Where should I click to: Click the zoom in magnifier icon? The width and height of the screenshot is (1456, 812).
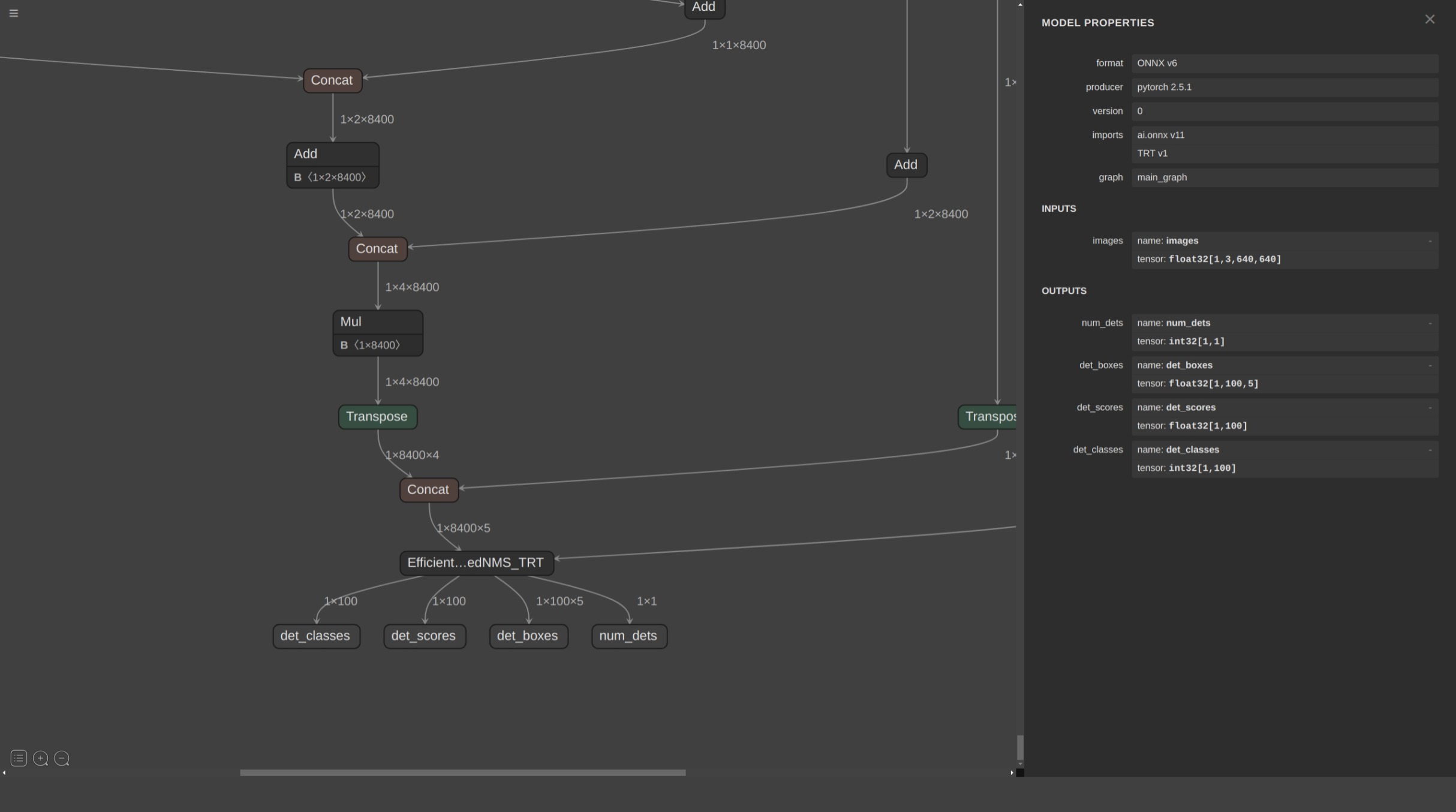click(x=40, y=759)
